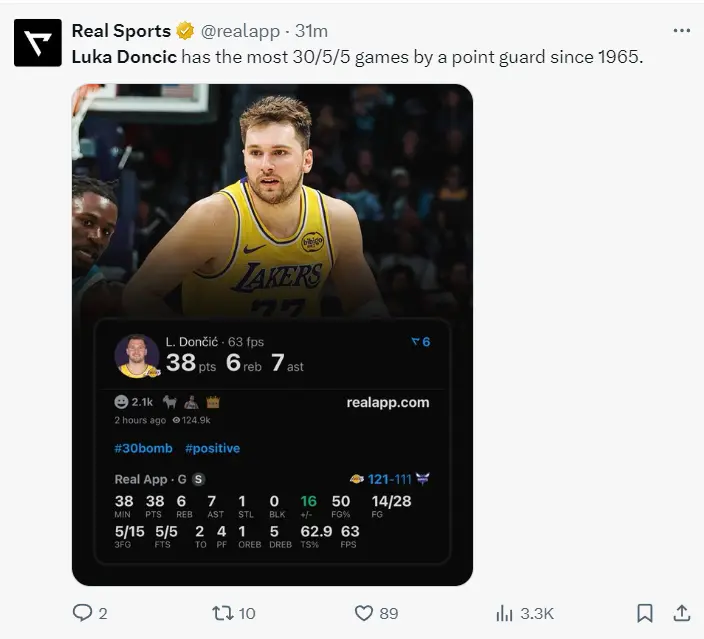The height and width of the screenshot is (639, 704).
Task: Open the Real Sports account name link
Action: (120, 31)
